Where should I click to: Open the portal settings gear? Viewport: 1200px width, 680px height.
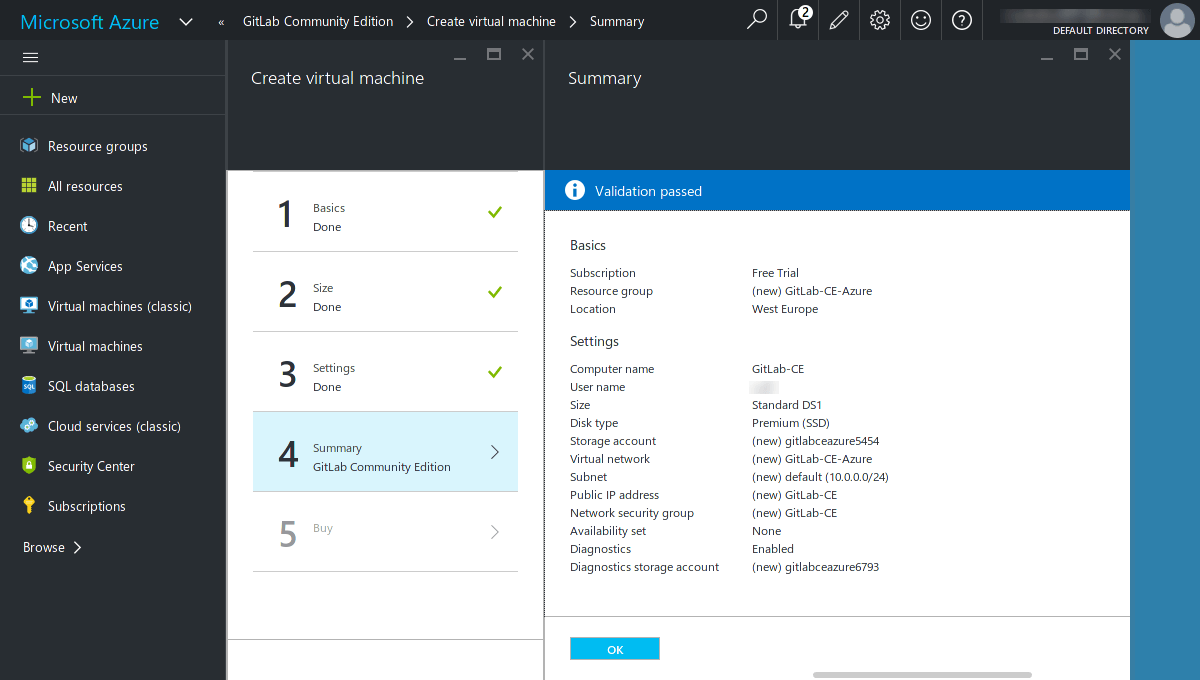point(879,20)
